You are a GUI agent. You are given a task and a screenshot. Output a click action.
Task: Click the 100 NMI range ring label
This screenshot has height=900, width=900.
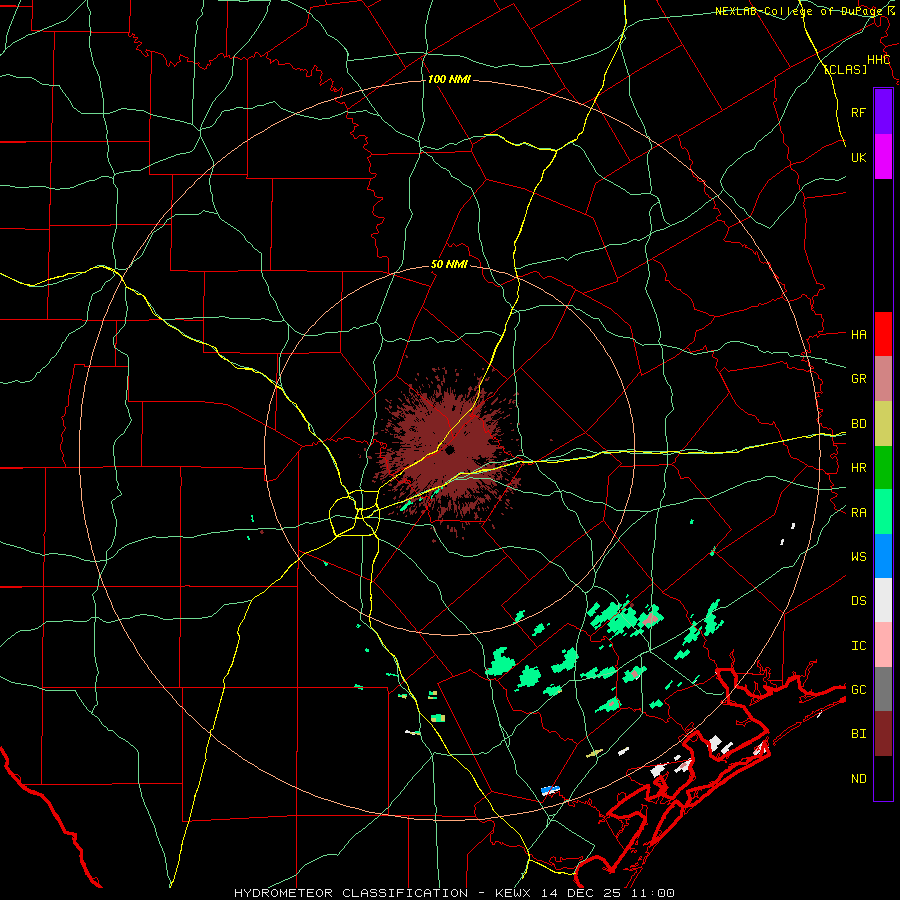(449, 79)
